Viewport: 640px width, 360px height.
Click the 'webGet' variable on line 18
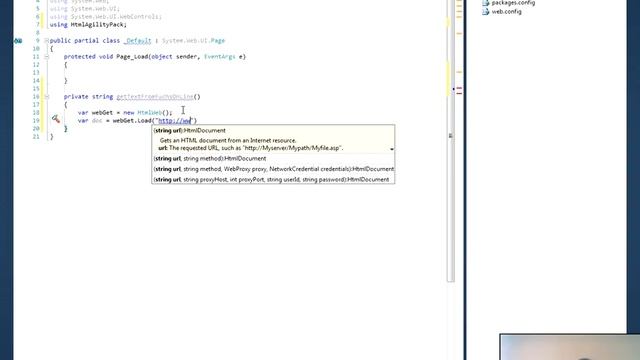point(102,113)
